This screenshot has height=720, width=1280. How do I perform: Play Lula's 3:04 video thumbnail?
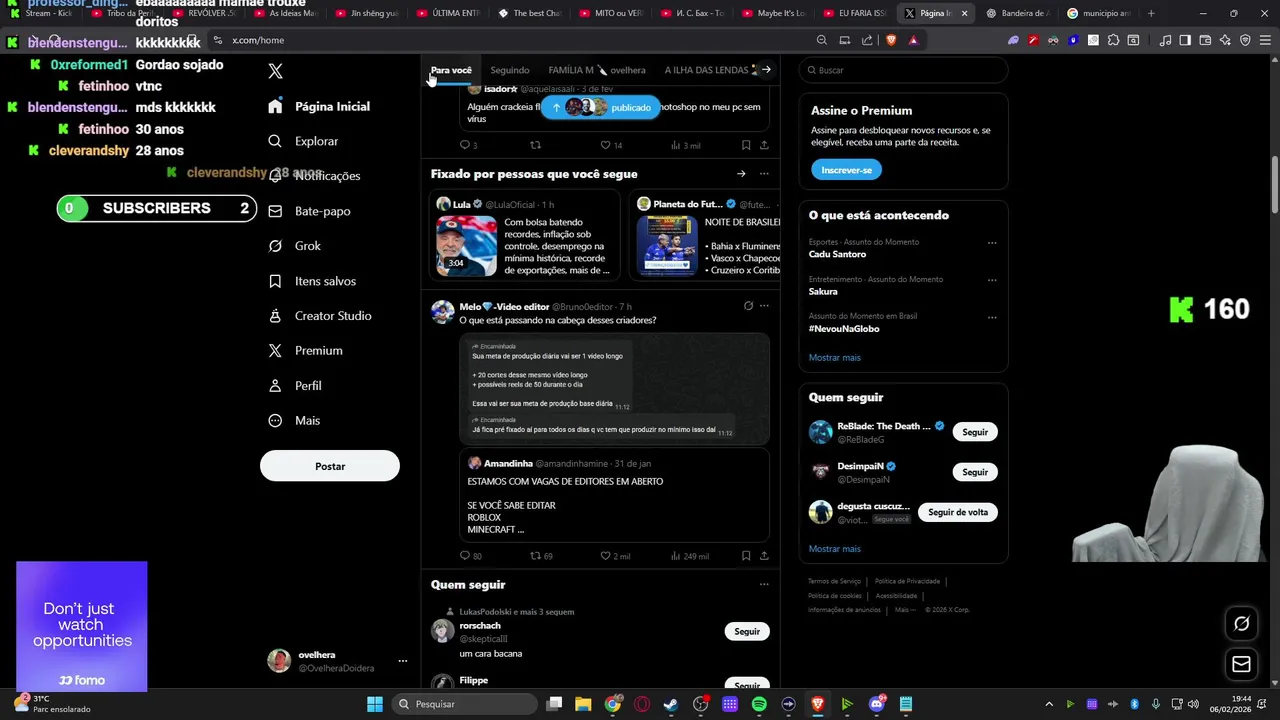click(x=466, y=246)
